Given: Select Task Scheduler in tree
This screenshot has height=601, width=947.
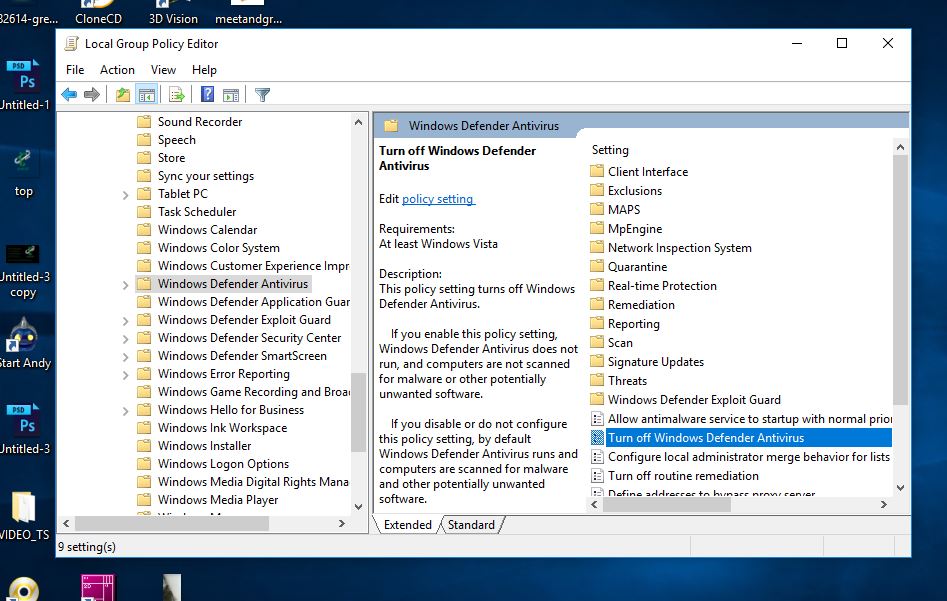Looking at the screenshot, I should [x=197, y=211].
